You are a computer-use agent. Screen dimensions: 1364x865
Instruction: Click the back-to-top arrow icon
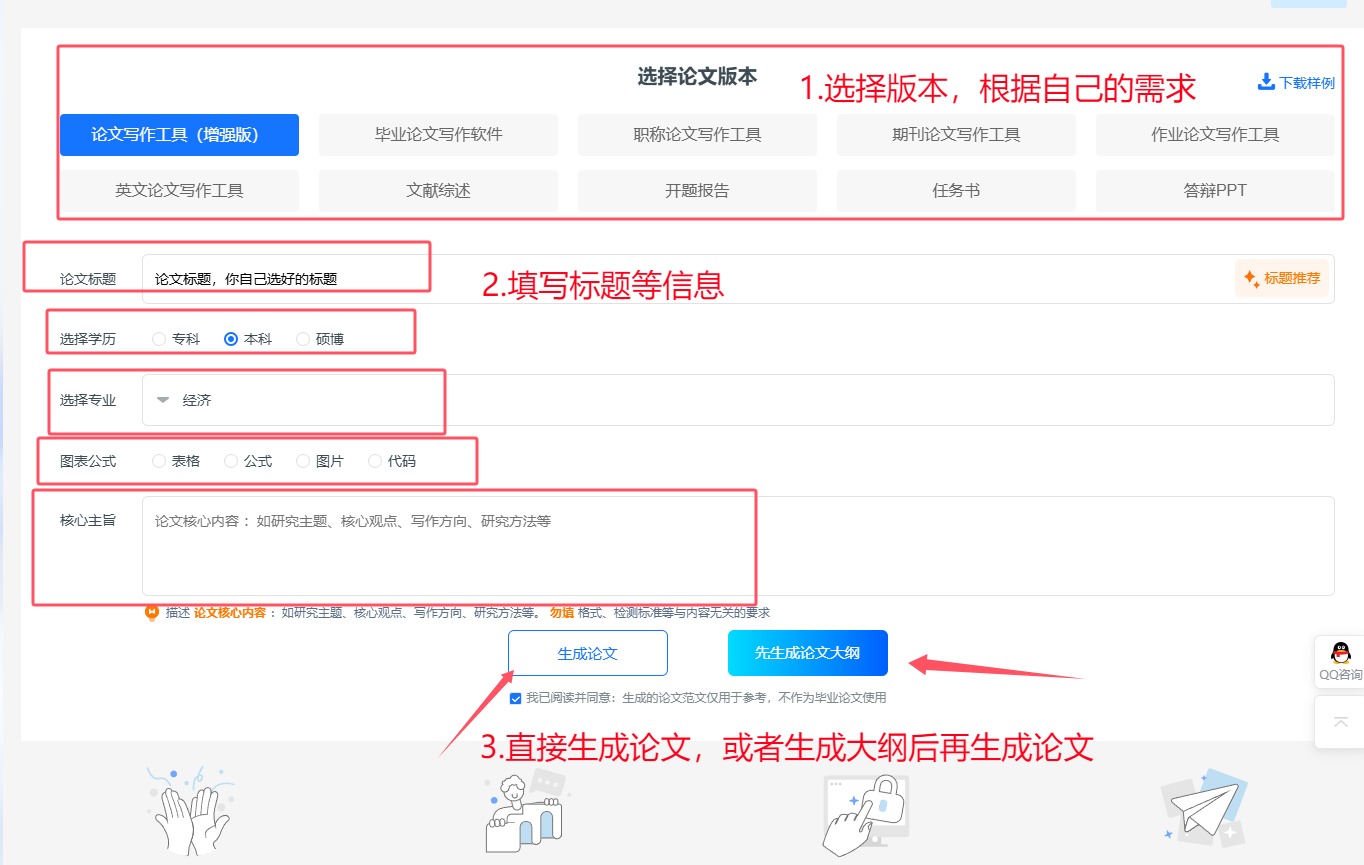click(1340, 722)
